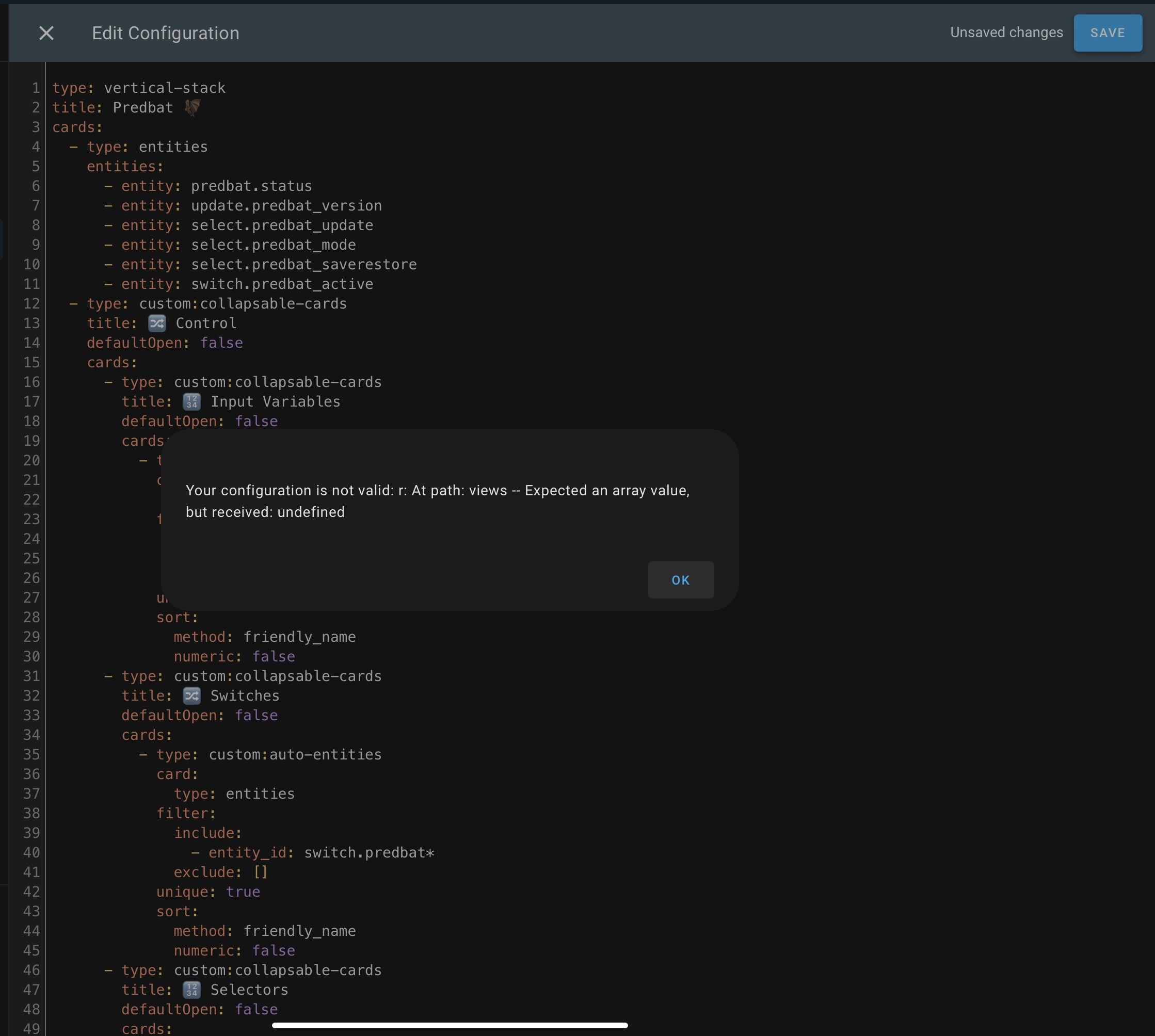Click 'defaultOpen: false' on line 48

(x=200, y=1009)
